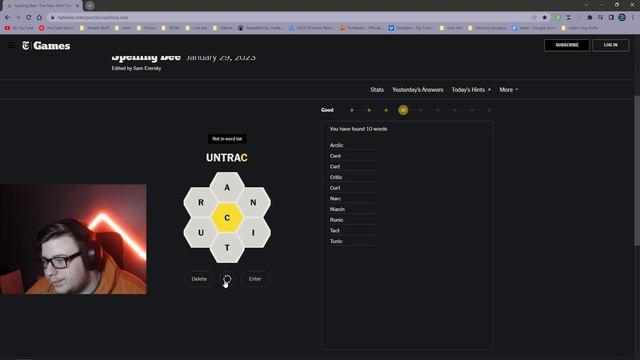The width and height of the screenshot is (640, 360).
Task: Open the Stats link
Action: click(377, 90)
